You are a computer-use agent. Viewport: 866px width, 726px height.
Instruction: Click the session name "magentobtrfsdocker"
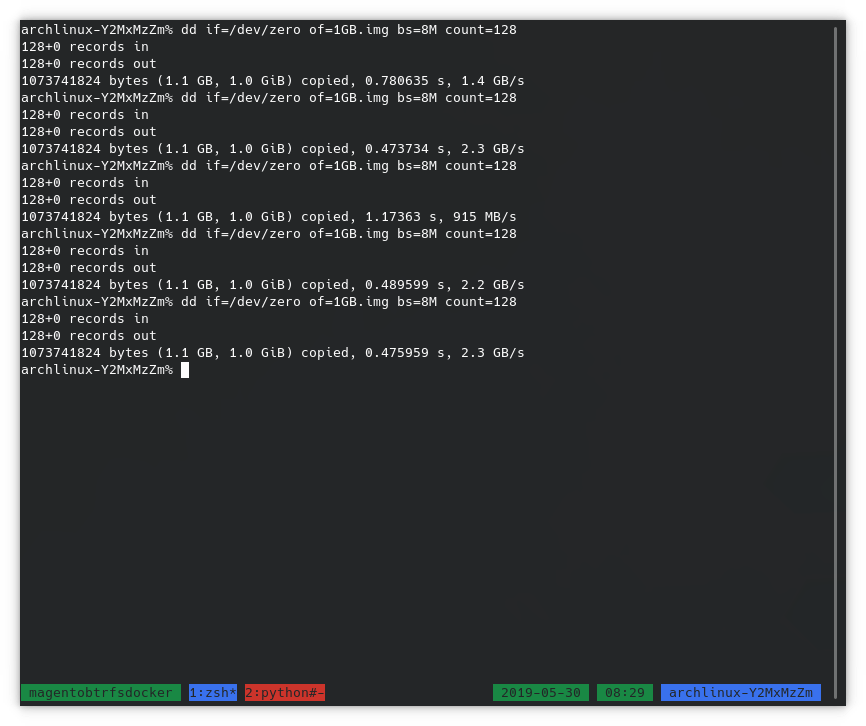100,692
